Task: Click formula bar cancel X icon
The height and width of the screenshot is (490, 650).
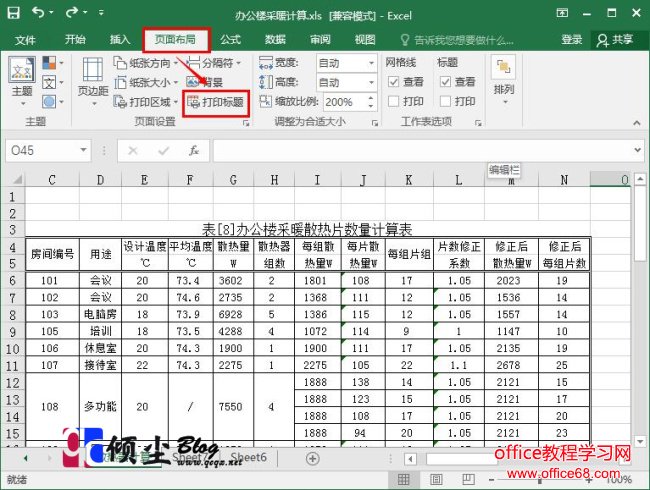Action: 133,150
